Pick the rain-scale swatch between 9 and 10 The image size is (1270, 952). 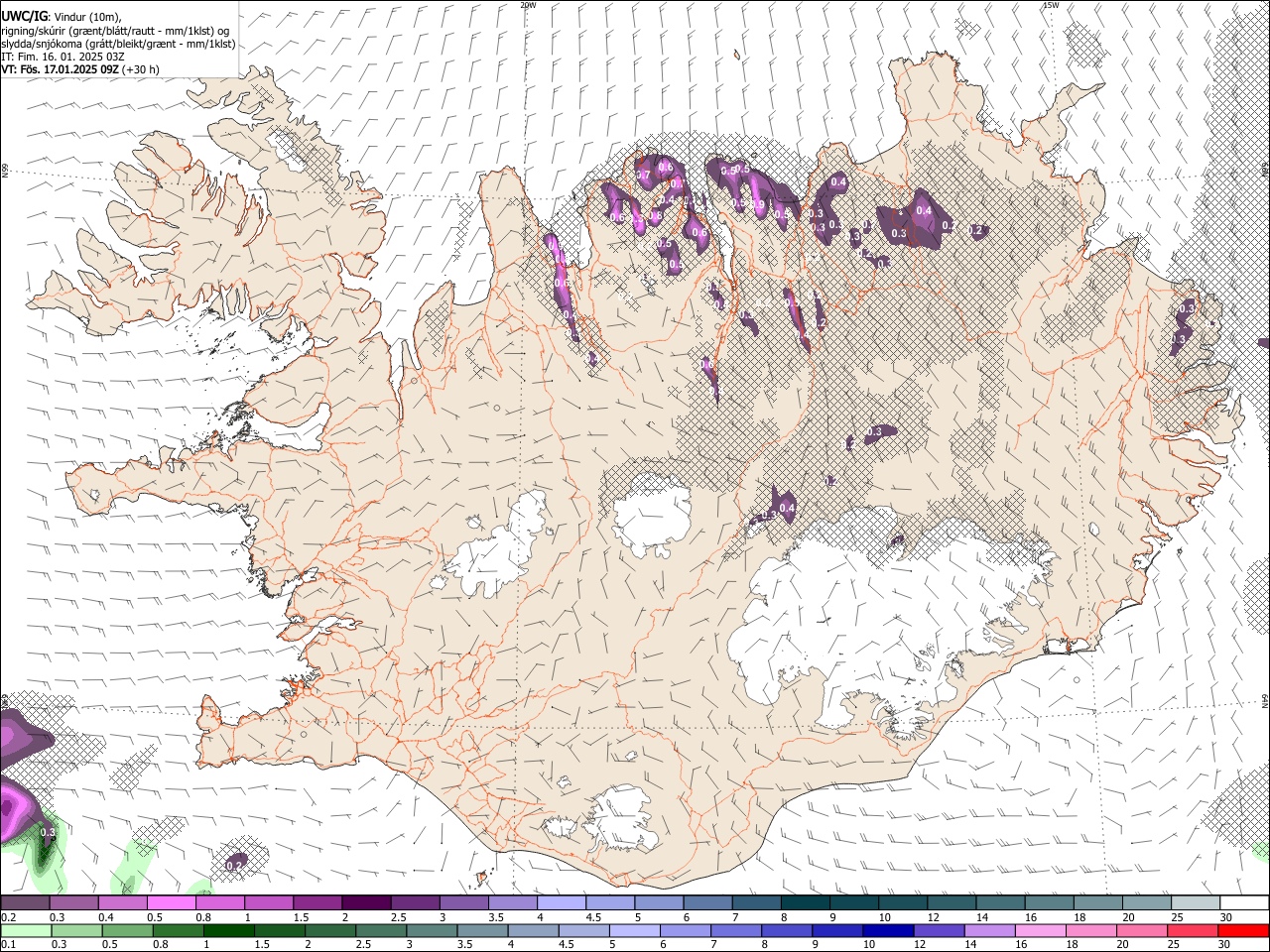837,930
